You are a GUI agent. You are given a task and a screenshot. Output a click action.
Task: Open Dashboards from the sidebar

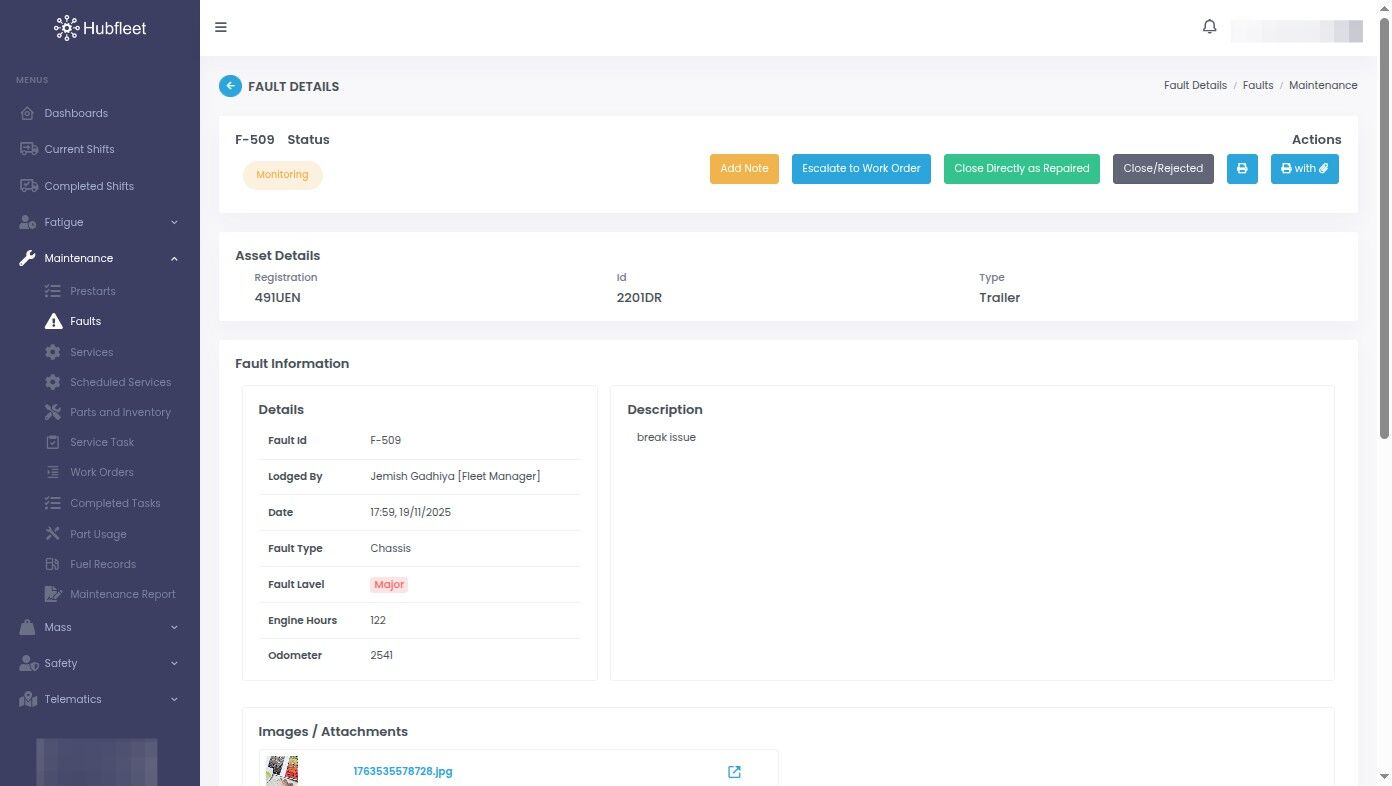(x=76, y=113)
